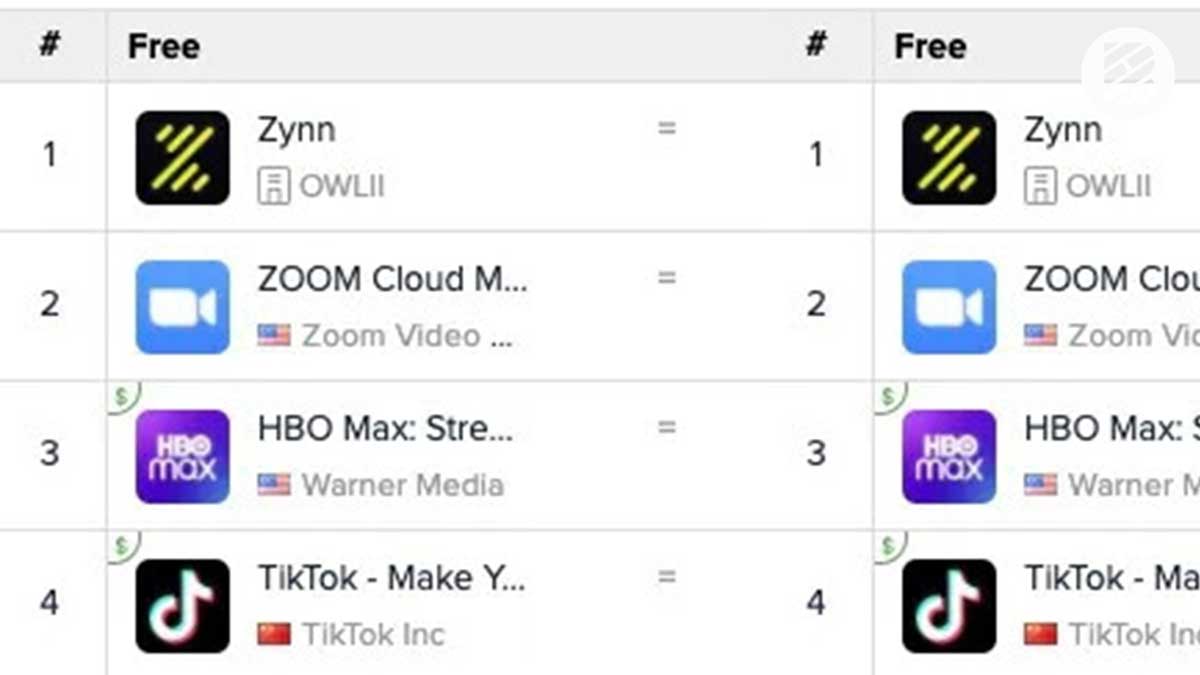Click the ZOOM app icon in left column
This screenshot has width=1200, height=675.
pyautogui.click(x=182, y=307)
